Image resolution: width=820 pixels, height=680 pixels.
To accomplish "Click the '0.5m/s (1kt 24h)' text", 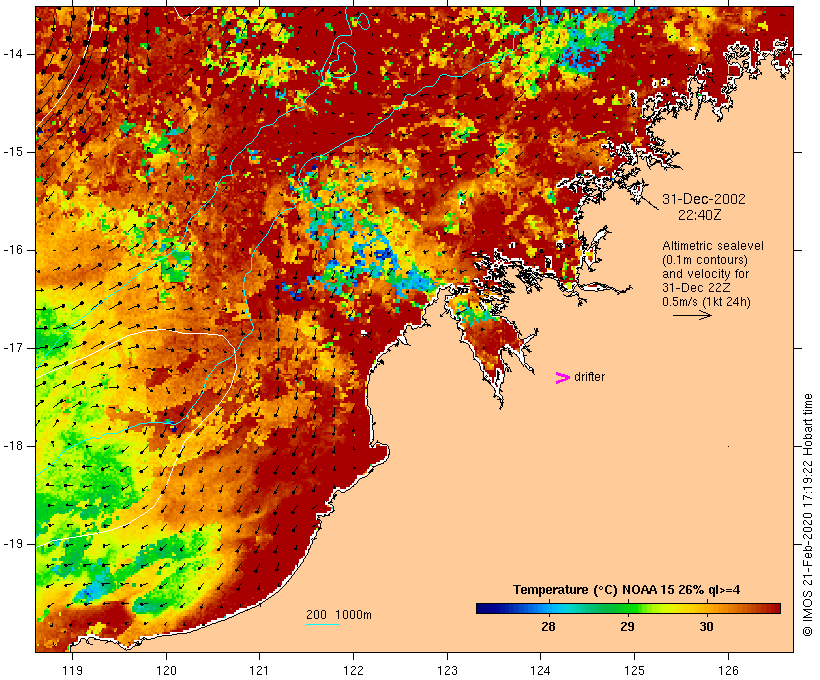I will pyautogui.click(x=706, y=302).
